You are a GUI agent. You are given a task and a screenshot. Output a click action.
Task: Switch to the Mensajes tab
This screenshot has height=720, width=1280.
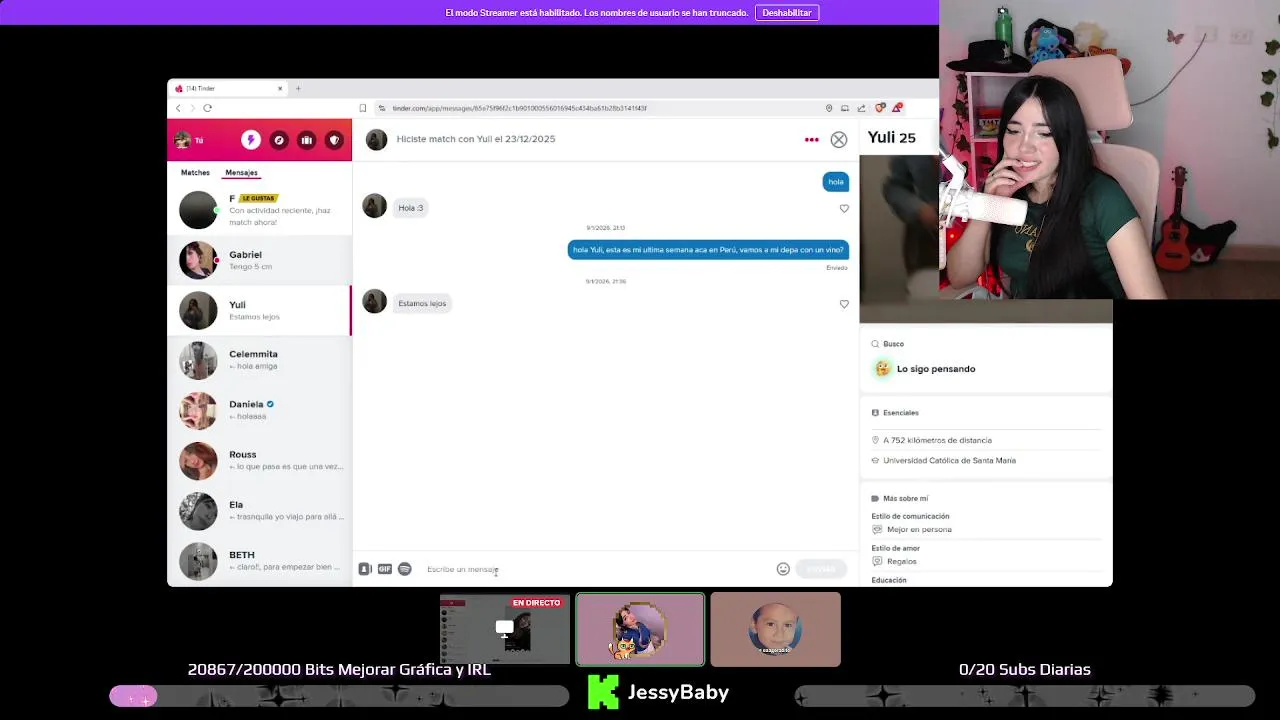pyautogui.click(x=241, y=173)
